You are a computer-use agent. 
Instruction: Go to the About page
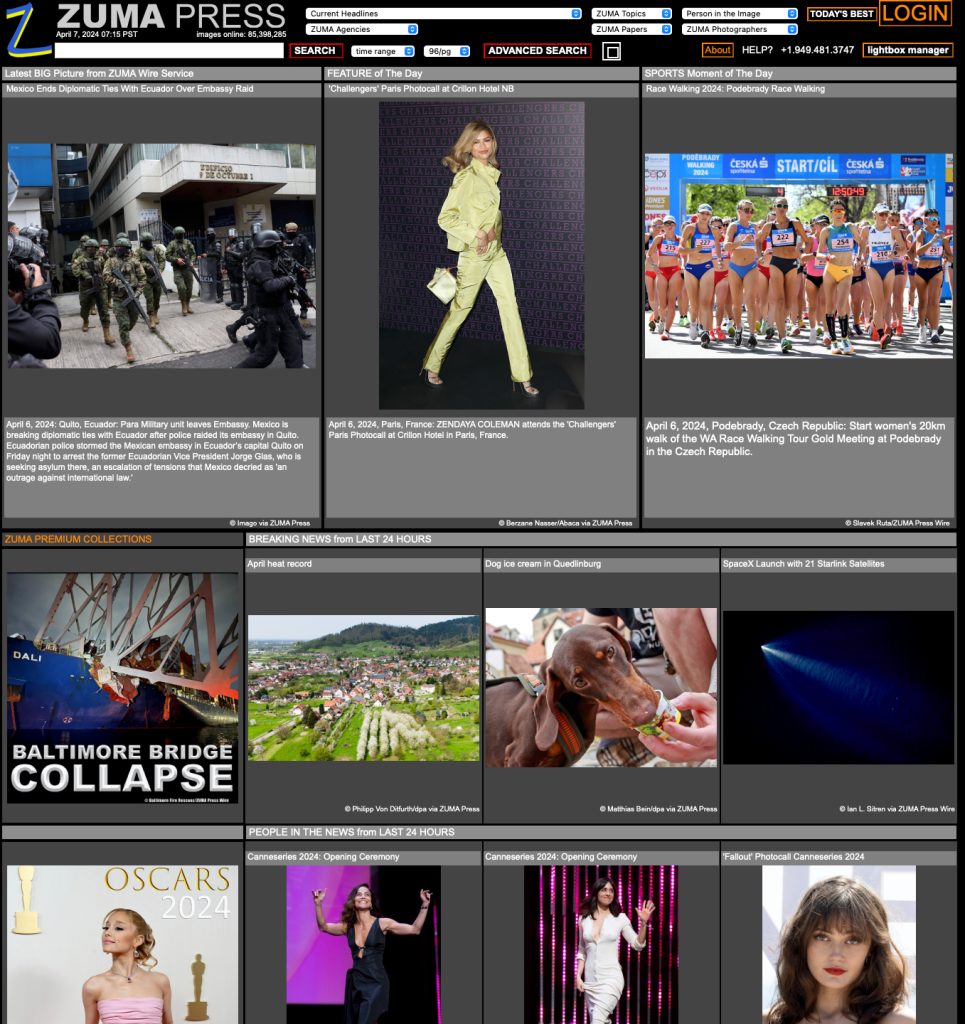(x=717, y=50)
